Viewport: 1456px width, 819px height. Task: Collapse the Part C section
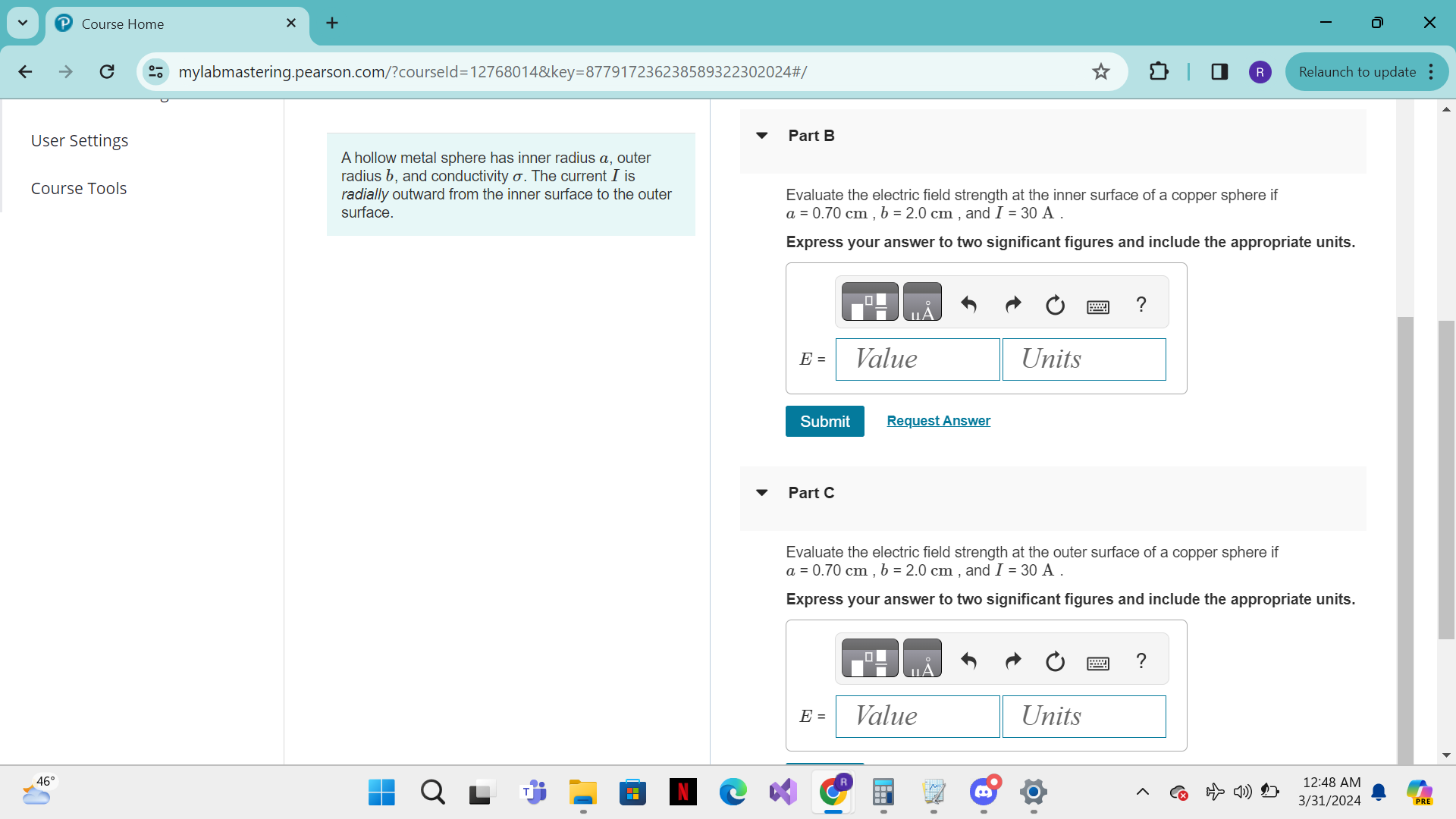point(762,493)
